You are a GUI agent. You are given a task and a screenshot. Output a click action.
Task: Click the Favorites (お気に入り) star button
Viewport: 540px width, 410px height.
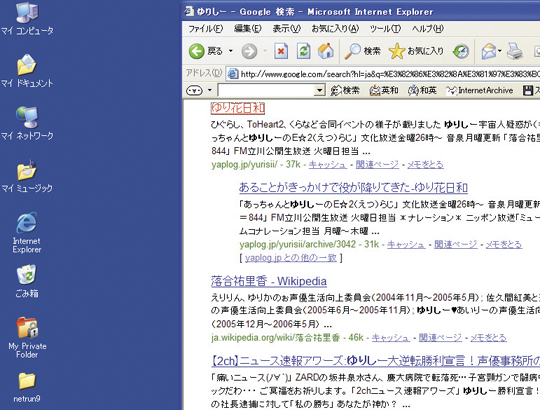(416, 51)
